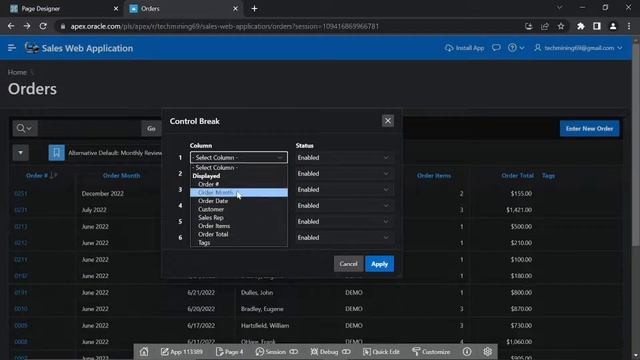640x360 pixels.
Task: Click the Enter New Order button
Action: tap(589, 129)
